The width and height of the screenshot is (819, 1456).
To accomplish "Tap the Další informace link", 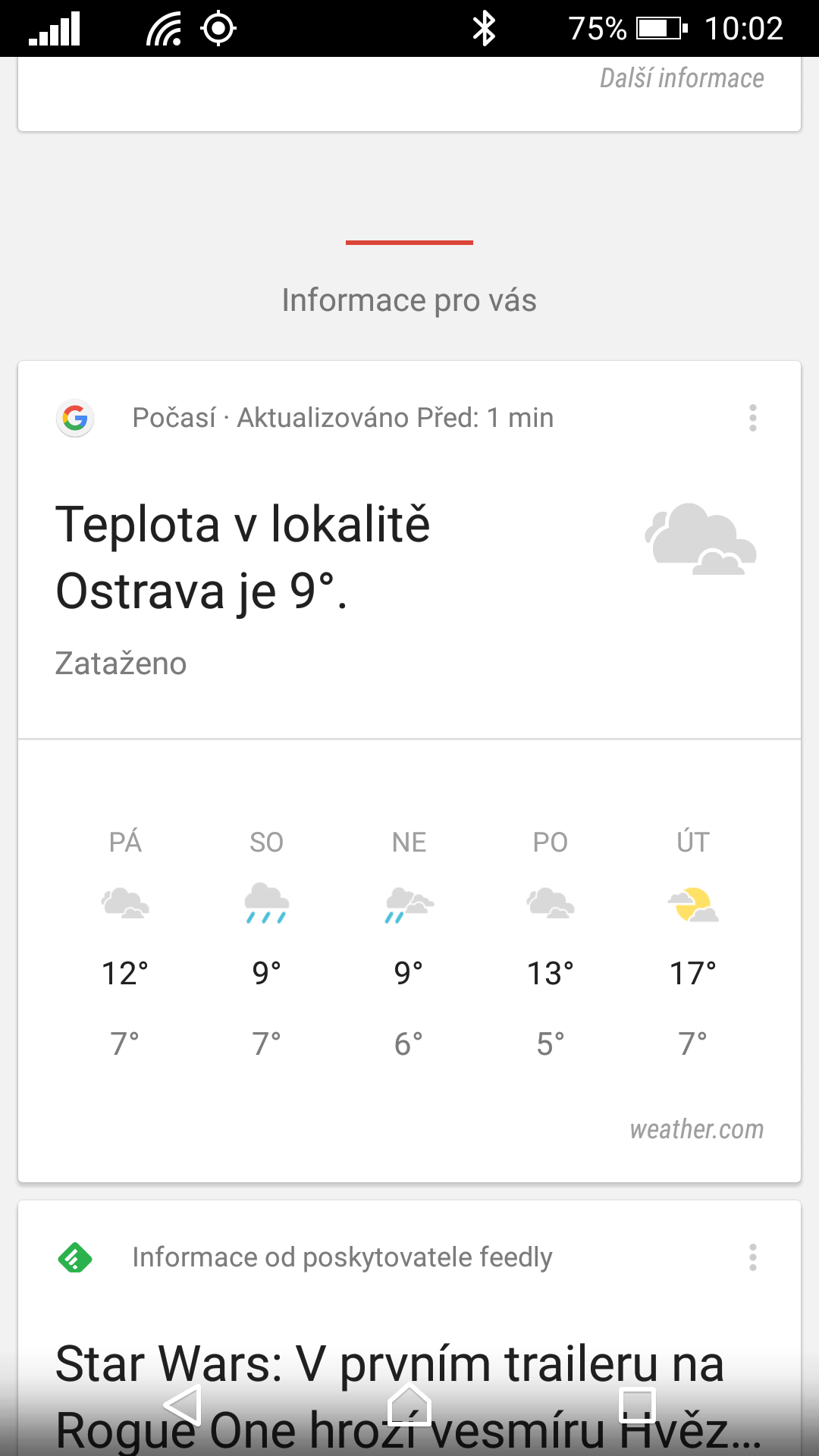I will [681, 78].
